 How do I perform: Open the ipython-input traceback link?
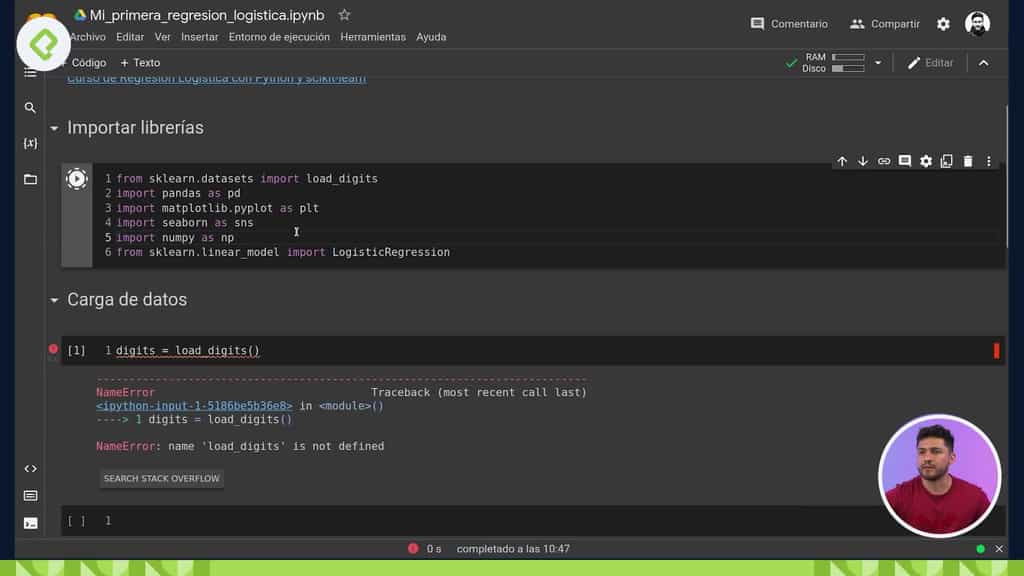click(192, 405)
